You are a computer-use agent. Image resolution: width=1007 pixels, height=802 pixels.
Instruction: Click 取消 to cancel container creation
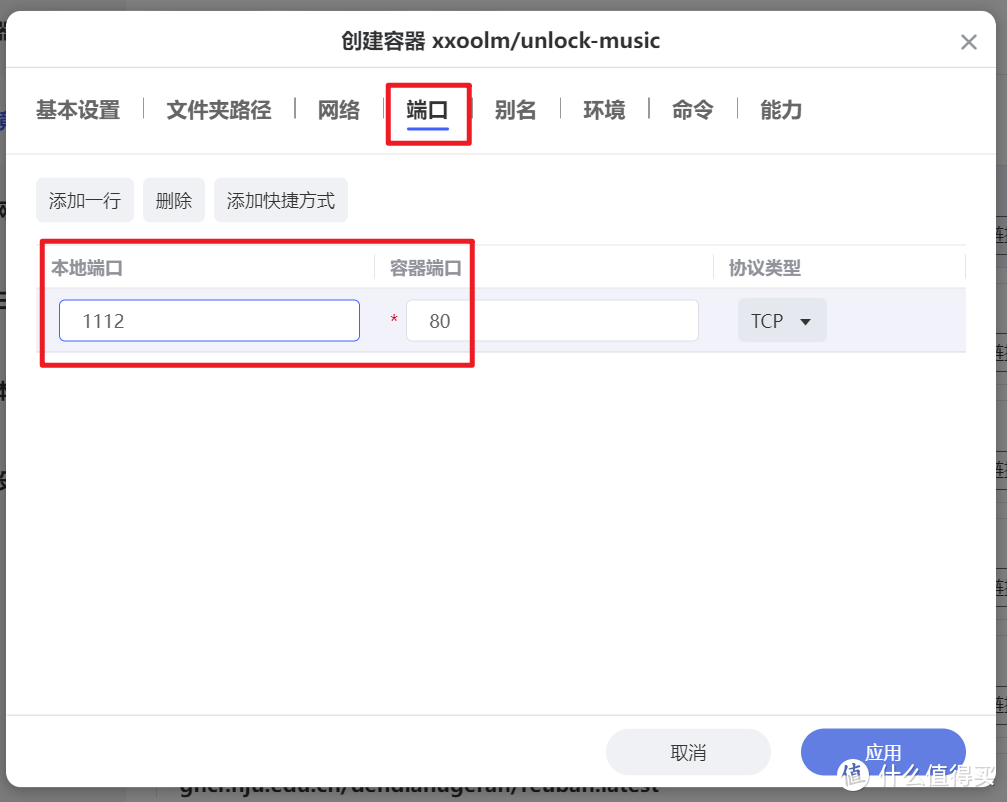pyautogui.click(x=688, y=751)
